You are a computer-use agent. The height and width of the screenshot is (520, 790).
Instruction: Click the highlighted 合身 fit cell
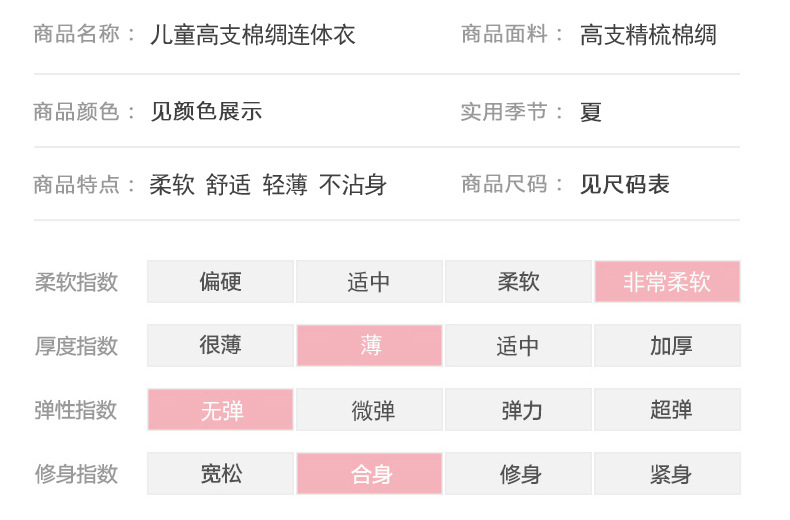tap(369, 474)
